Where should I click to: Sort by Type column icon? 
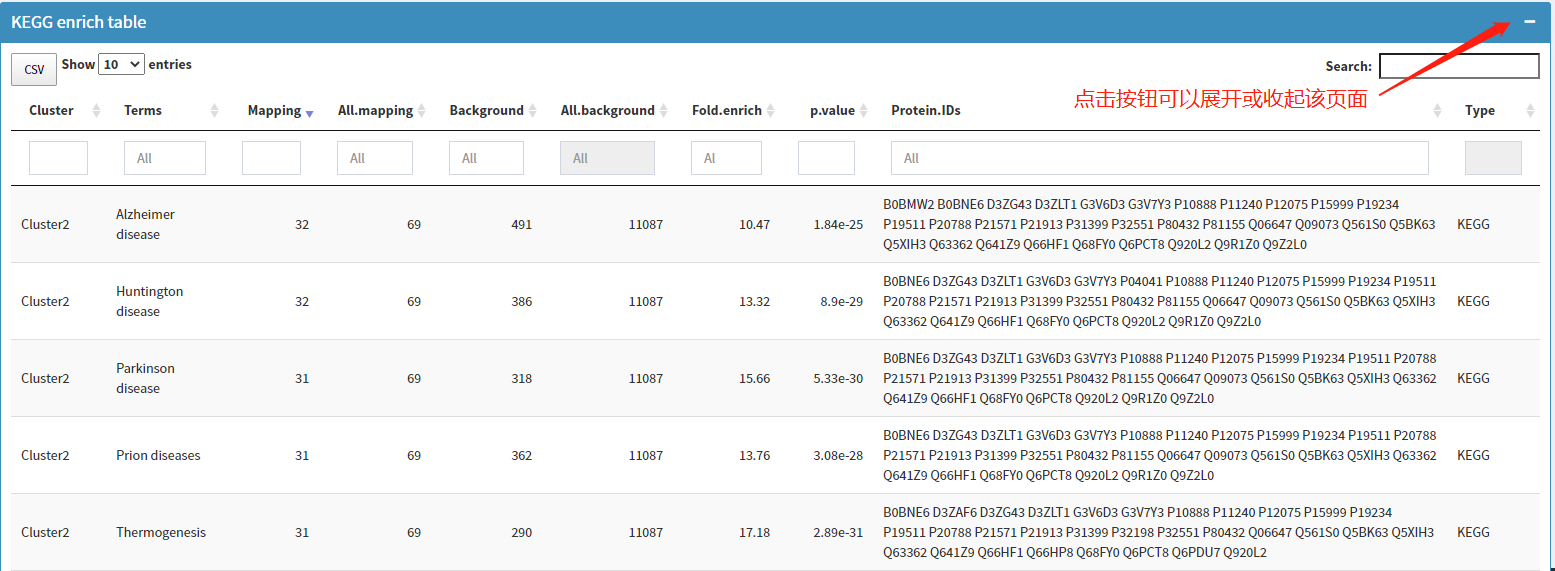1529,111
